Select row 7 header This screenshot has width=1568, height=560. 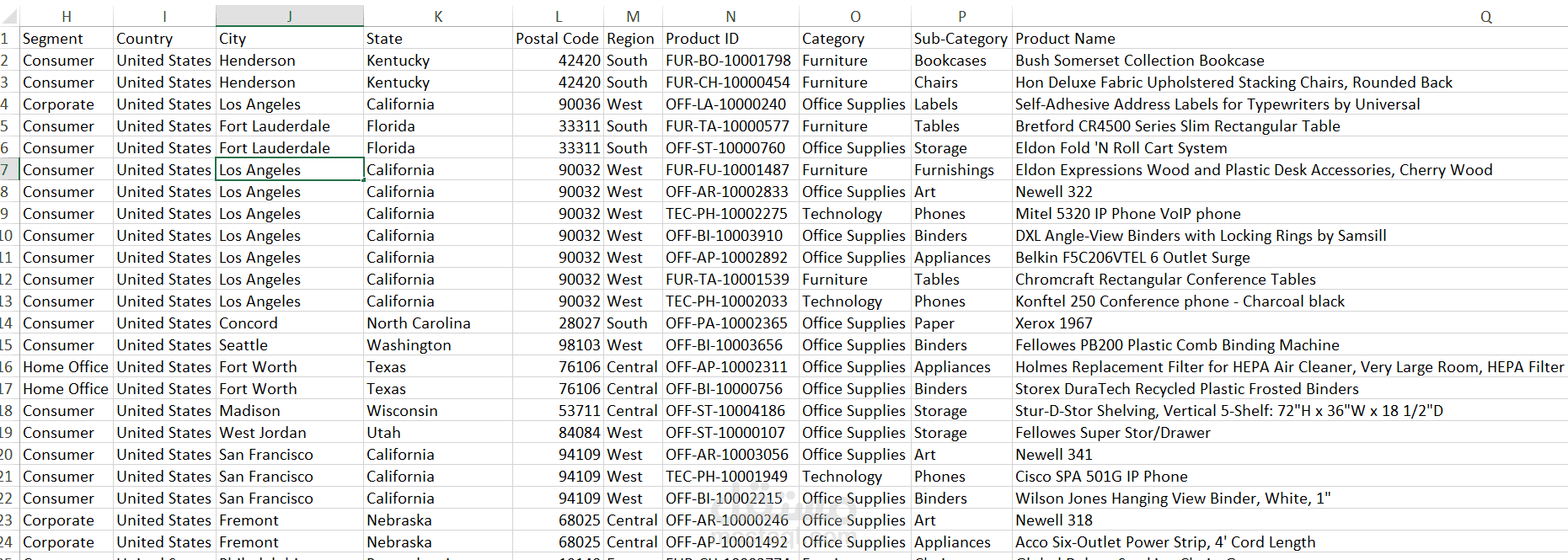click(7, 170)
